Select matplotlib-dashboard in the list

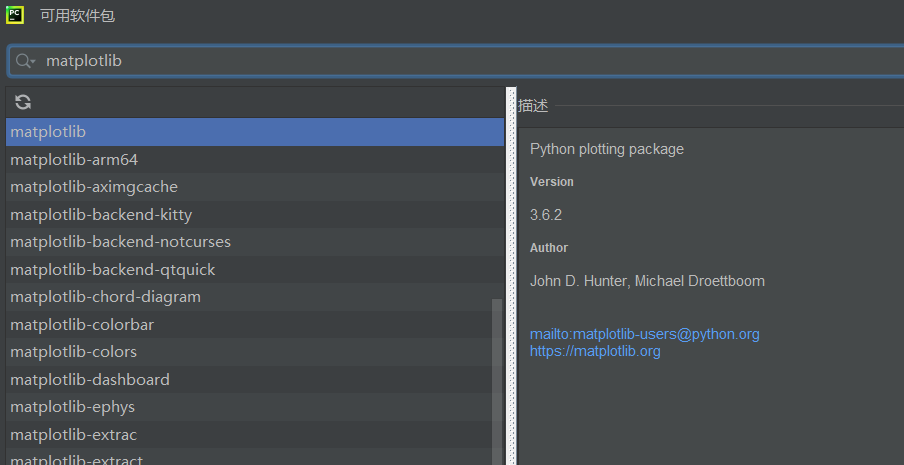point(90,380)
